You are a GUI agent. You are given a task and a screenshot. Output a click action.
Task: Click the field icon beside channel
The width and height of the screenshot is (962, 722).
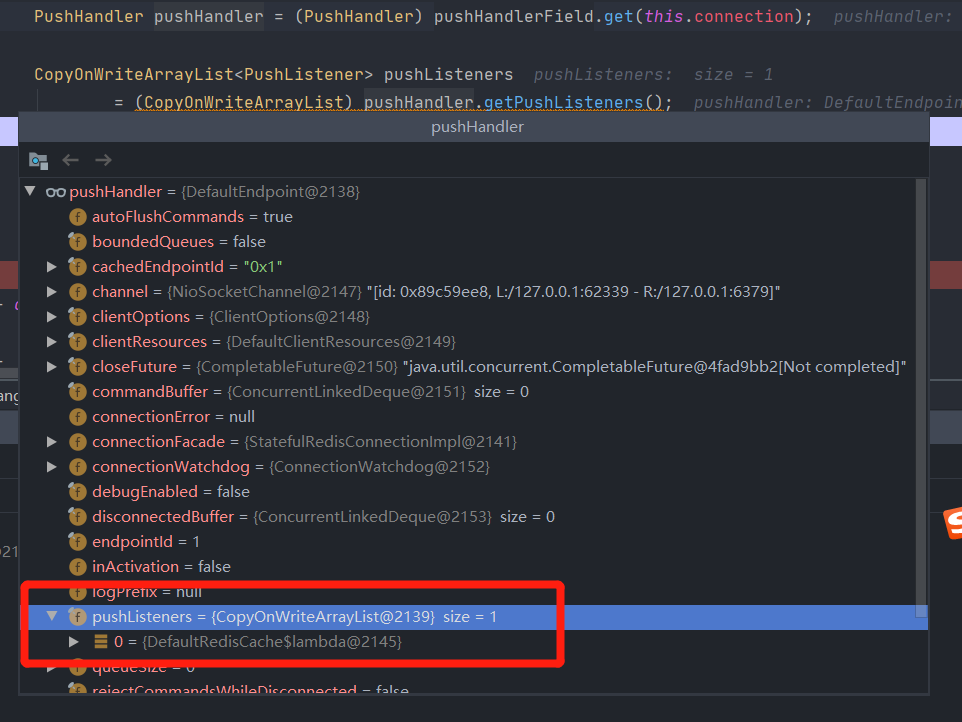tap(77, 291)
